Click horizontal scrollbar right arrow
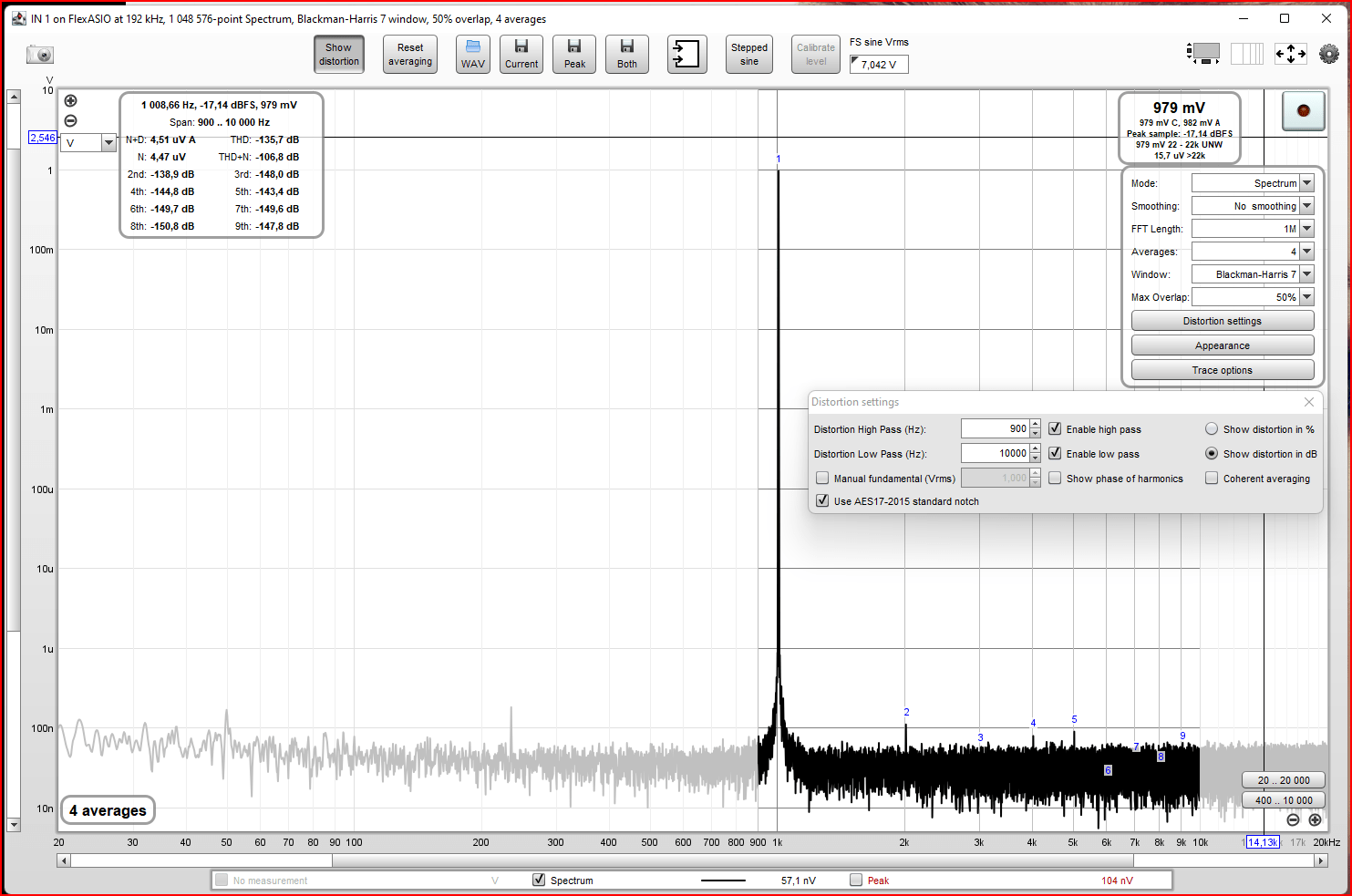 click(1321, 860)
